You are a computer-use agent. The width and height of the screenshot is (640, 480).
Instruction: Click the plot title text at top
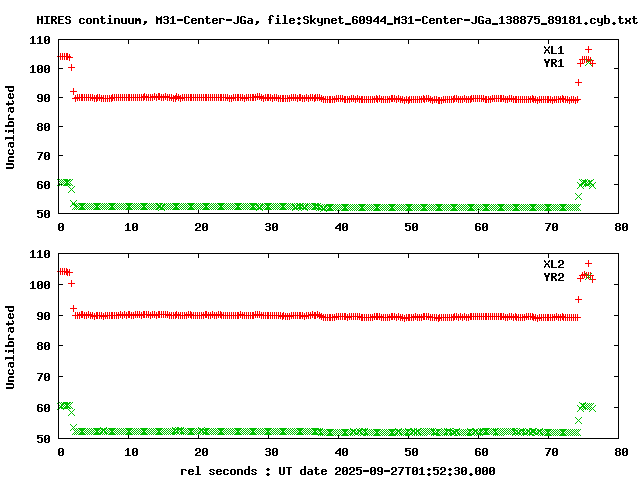point(337,20)
